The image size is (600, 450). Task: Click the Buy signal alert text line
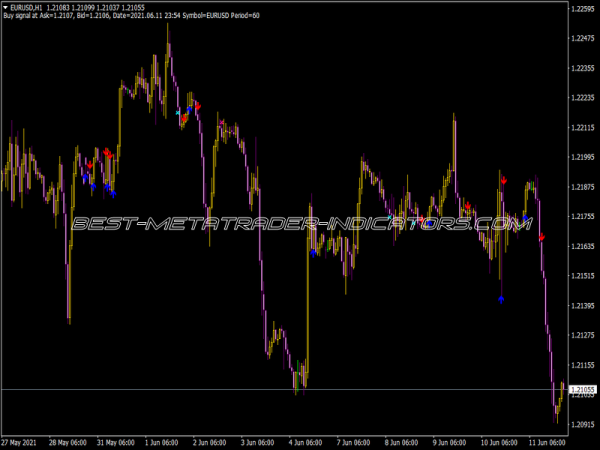tap(130, 17)
